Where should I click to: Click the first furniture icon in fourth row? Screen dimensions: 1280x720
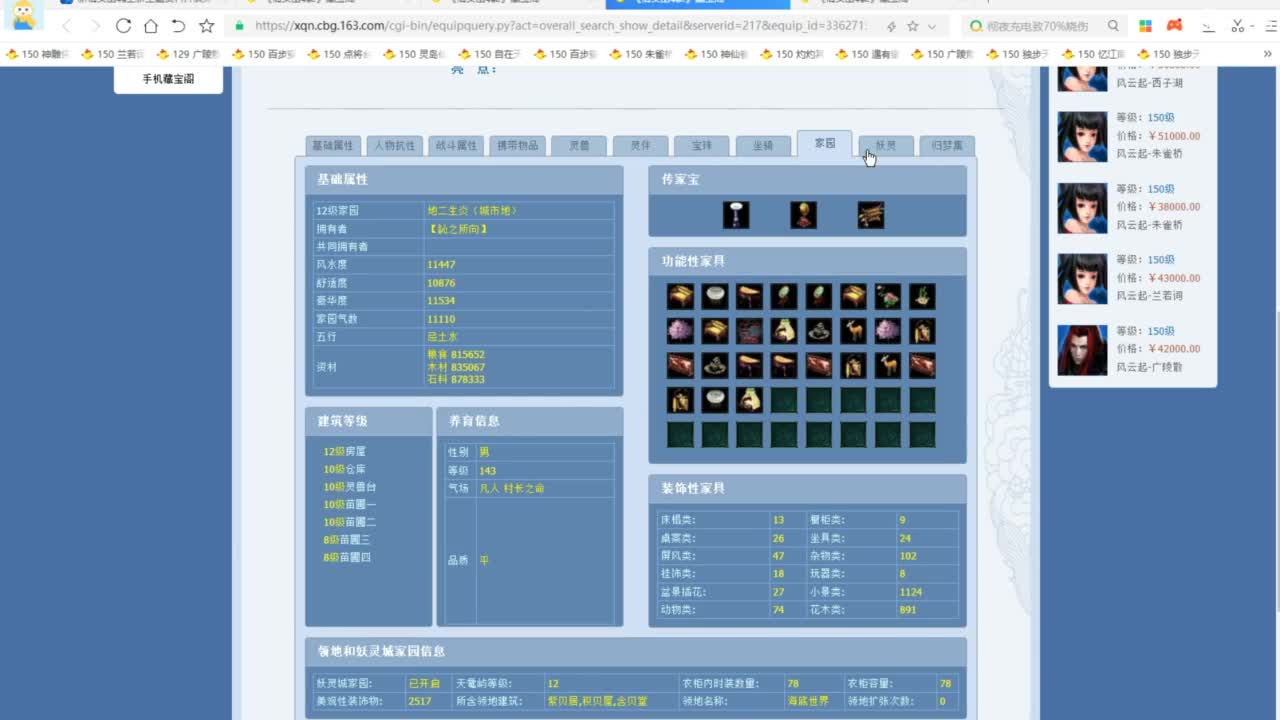coord(680,400)
